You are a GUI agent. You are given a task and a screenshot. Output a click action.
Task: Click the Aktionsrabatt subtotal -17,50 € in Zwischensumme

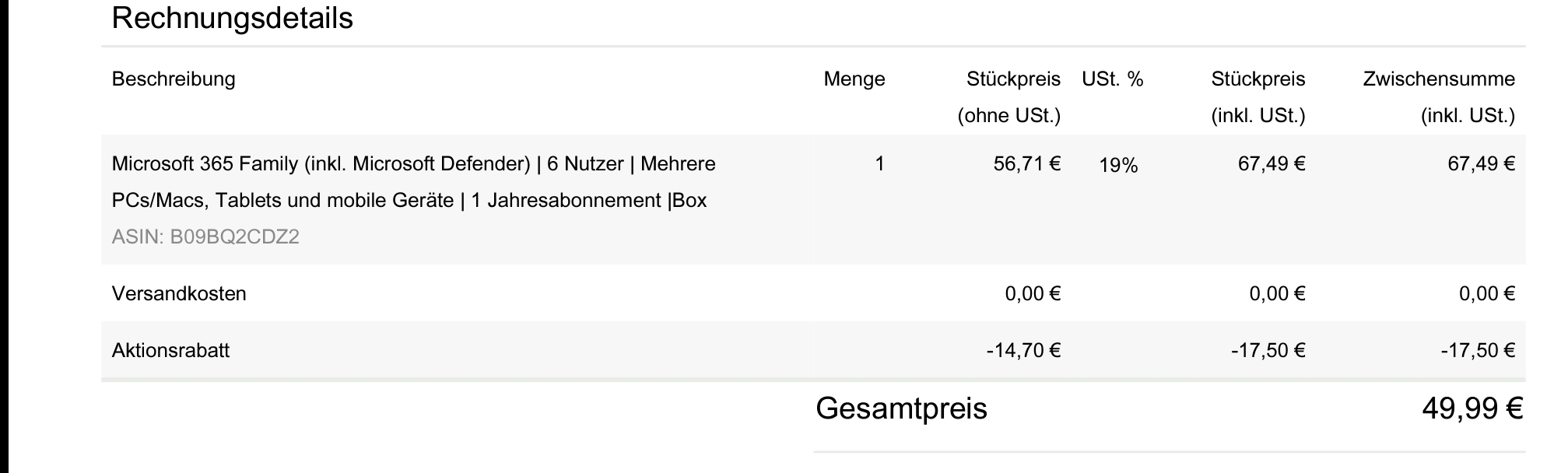pyautogui.click(x=1477, y=351)
